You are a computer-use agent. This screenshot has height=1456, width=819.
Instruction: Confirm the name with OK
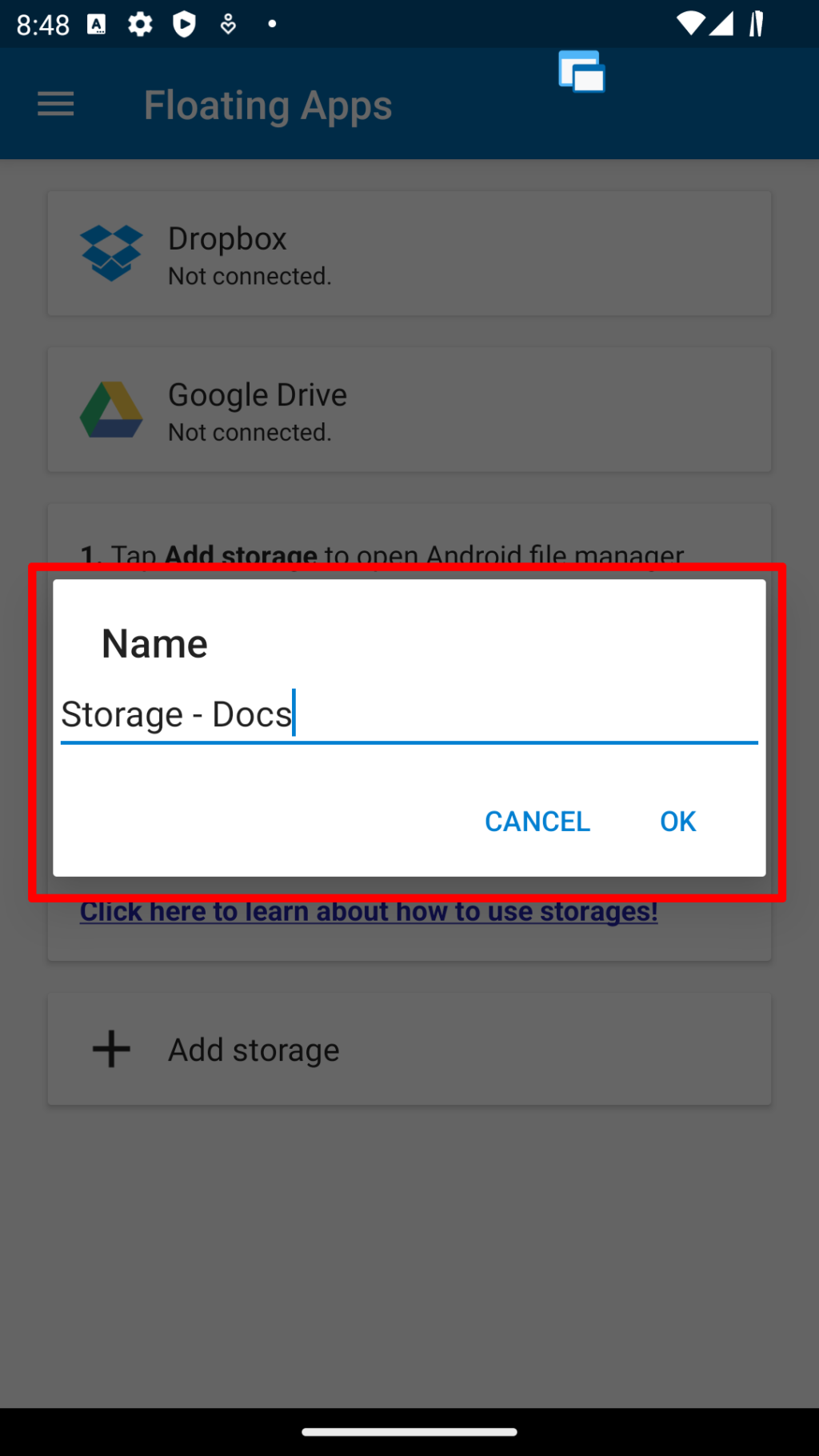(x=677, y=821)
